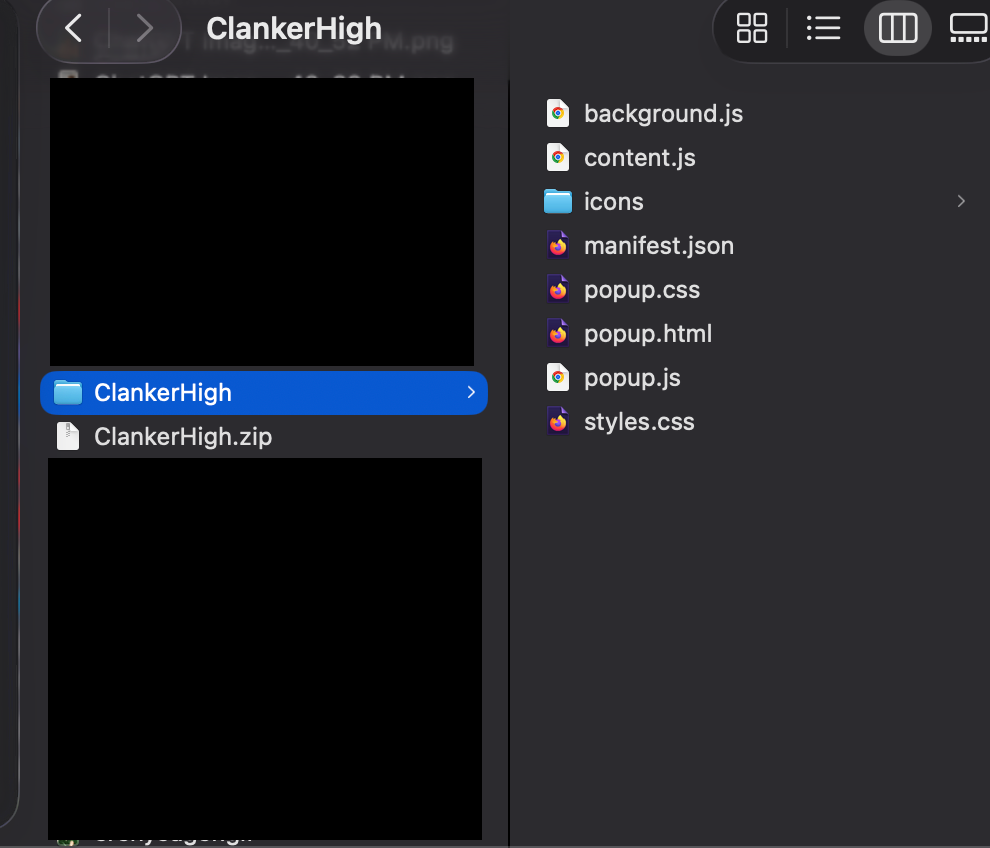Click the ClankerHigh folder icon in the left column

point(68,393)
